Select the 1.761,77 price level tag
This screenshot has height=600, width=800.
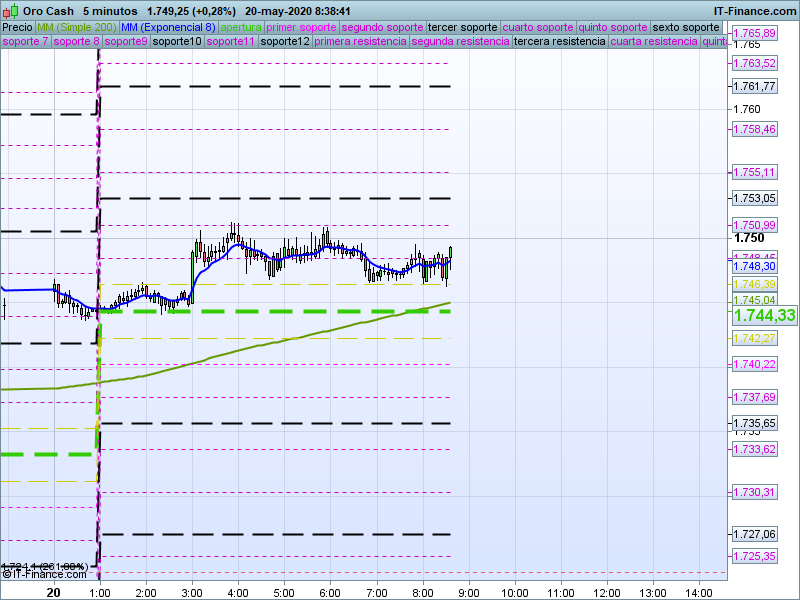(754, 86)
